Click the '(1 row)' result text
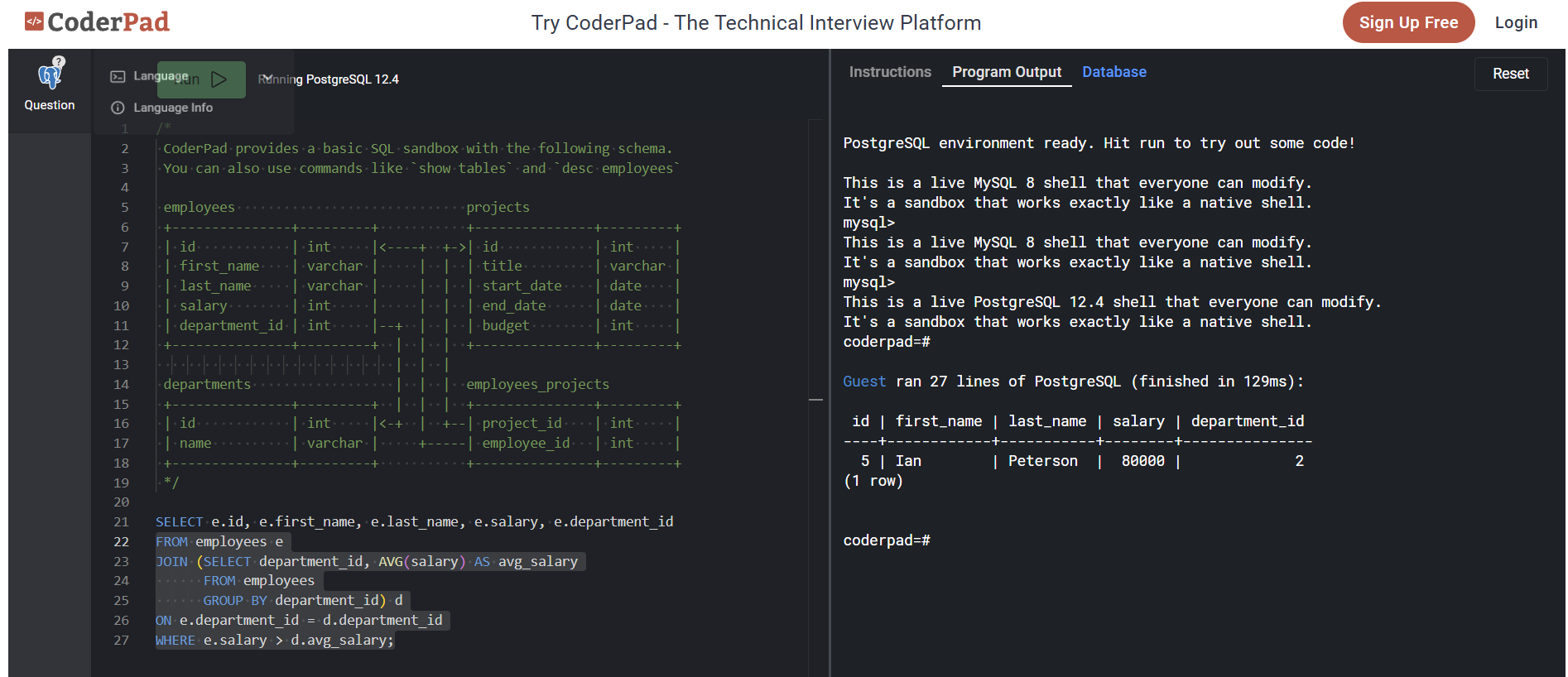 (873, 481)
